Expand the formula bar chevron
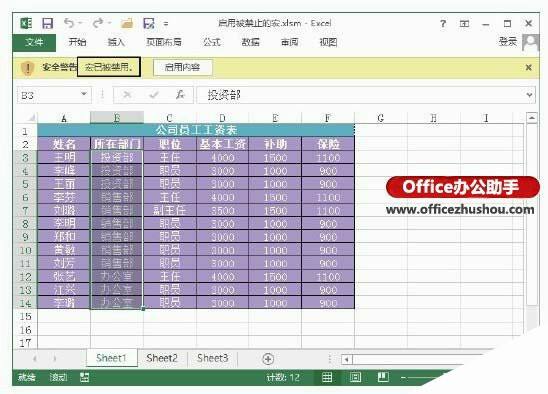This screenshot has width=548, height=394. pos(529,95)
